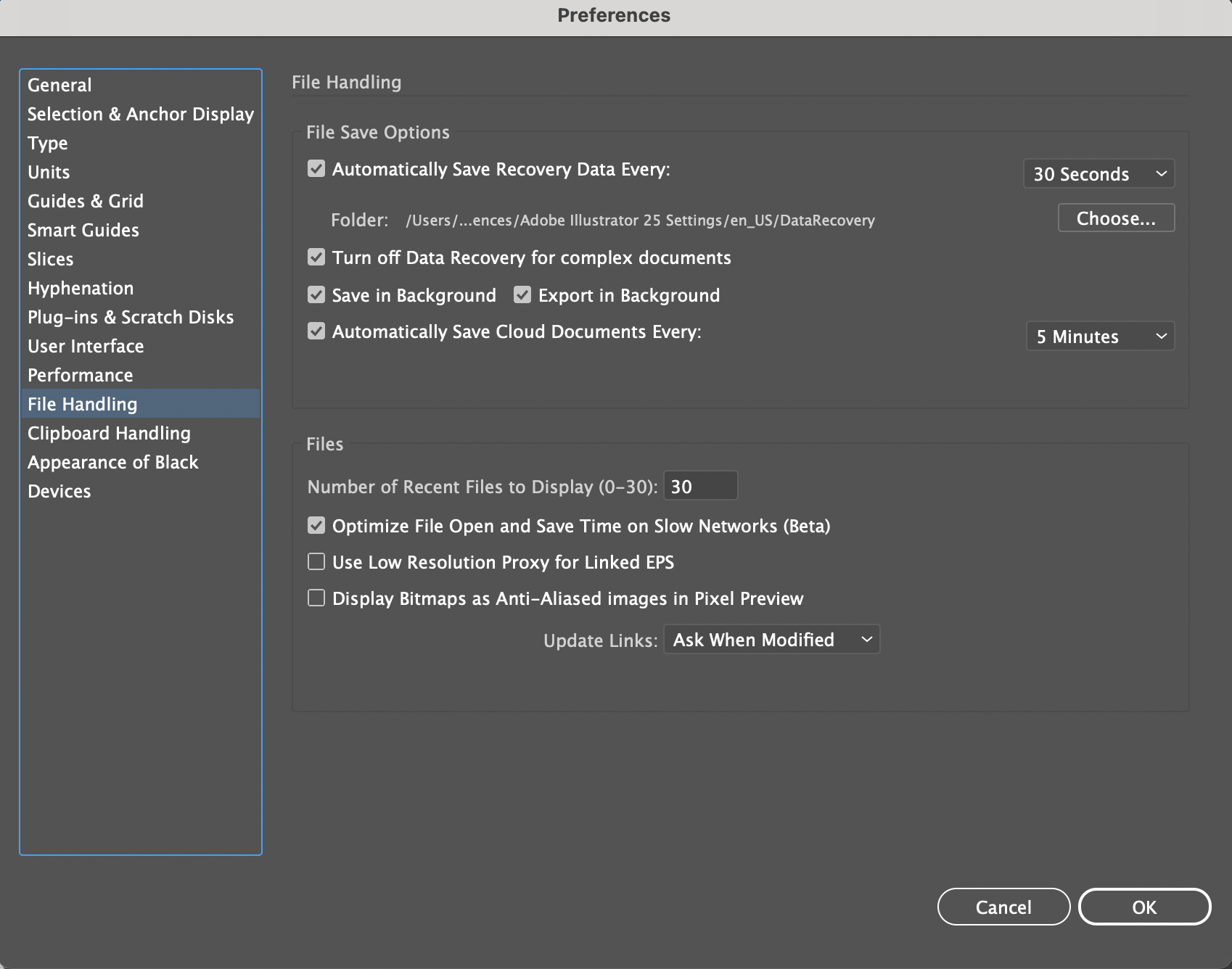The width and height of the screenshot is (1232, 969).
Task: Open the 30 Seconds recovery interval dropdown
Action: point(1098,173)
